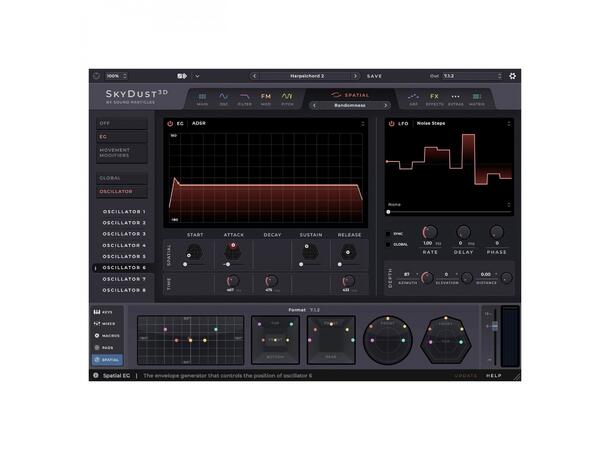Image resolution: width=610 pixels, height=450 pixels.
Task: Click the circular top-view spatial display
Action: 387,340
